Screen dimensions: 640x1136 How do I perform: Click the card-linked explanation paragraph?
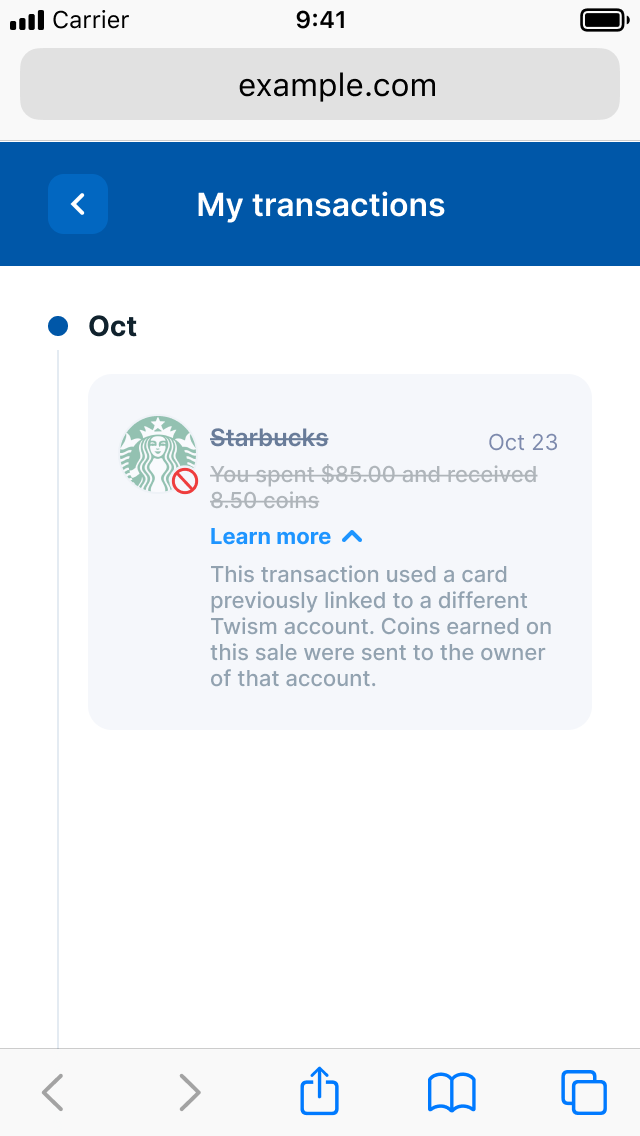(381, 627)
